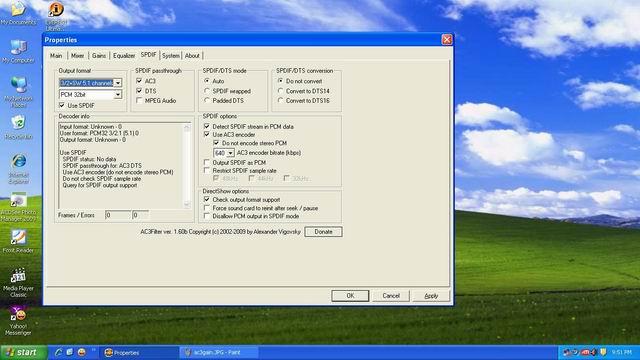This screenshot has width=640, height=360.
Task: Open the AC3 encoder bitrate dropdown
Action: (x=230, y=153)
